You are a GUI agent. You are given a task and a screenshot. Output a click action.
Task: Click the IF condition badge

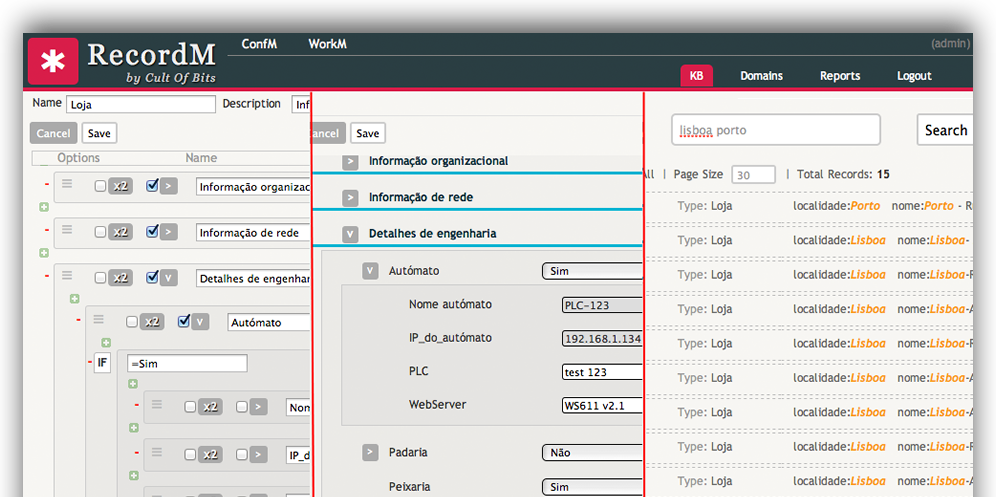point(102,363)
